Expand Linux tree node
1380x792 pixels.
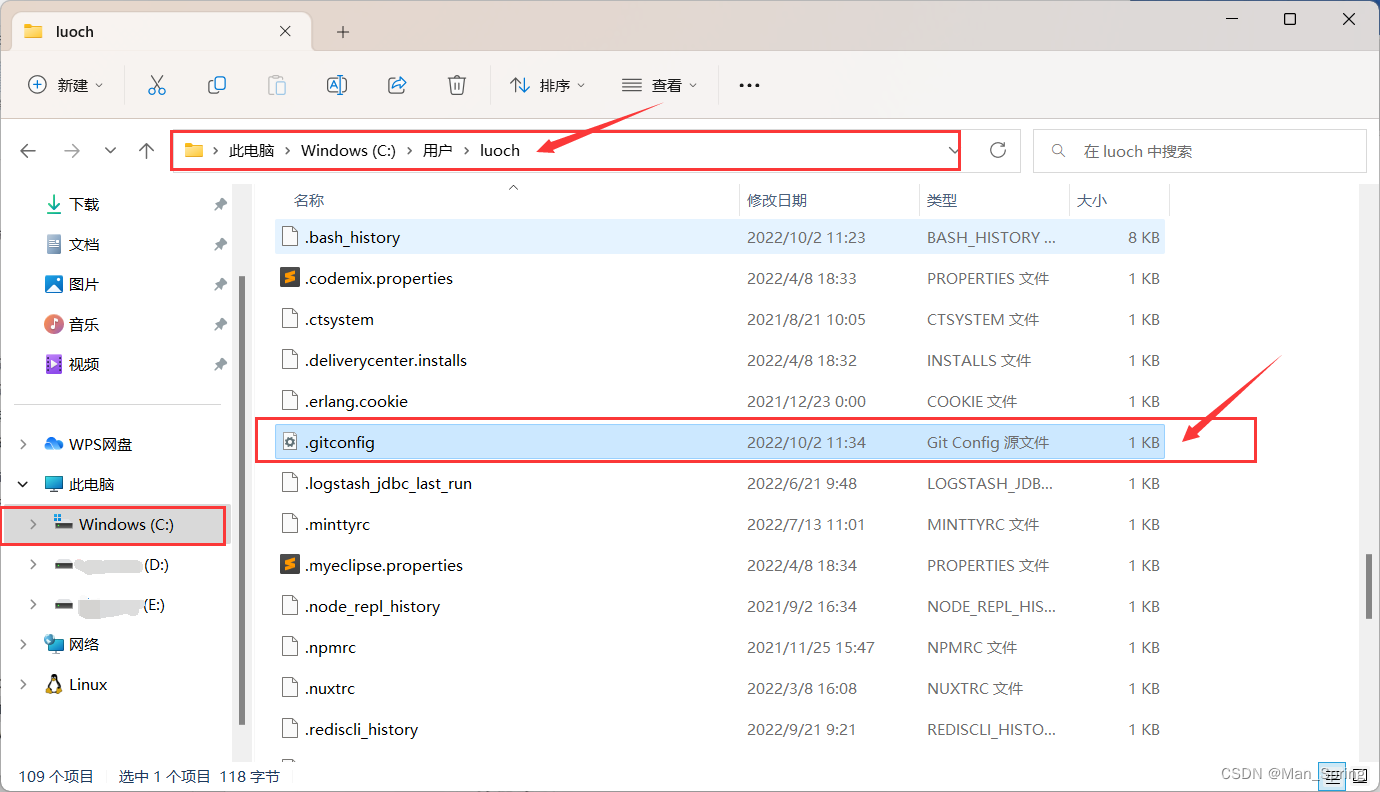(24, 685)
